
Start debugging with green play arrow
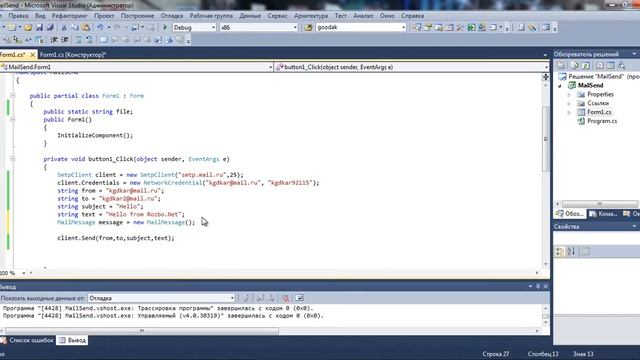[x=165, y=27]
